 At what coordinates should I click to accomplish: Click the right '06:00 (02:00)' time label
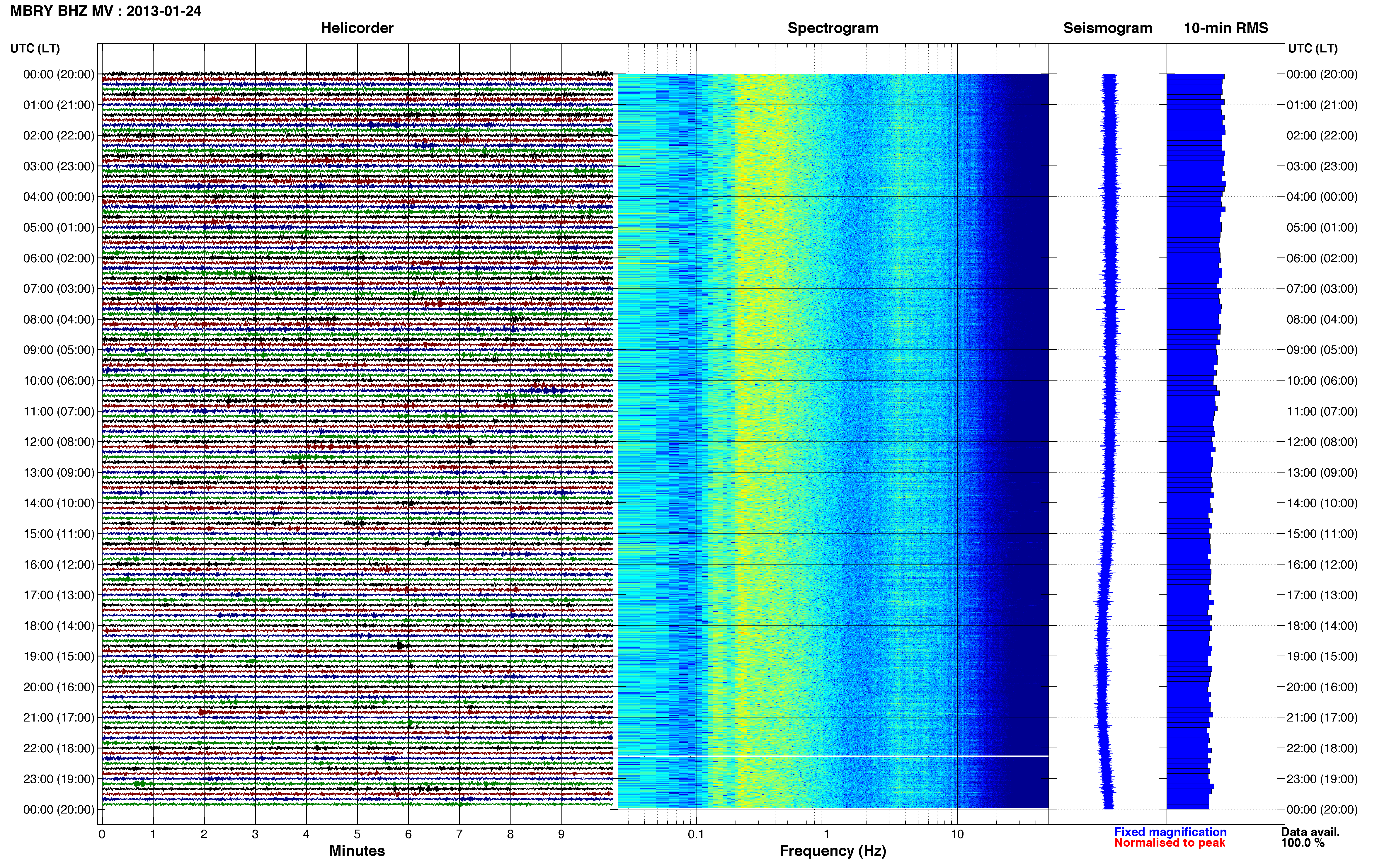[1322, 258]
